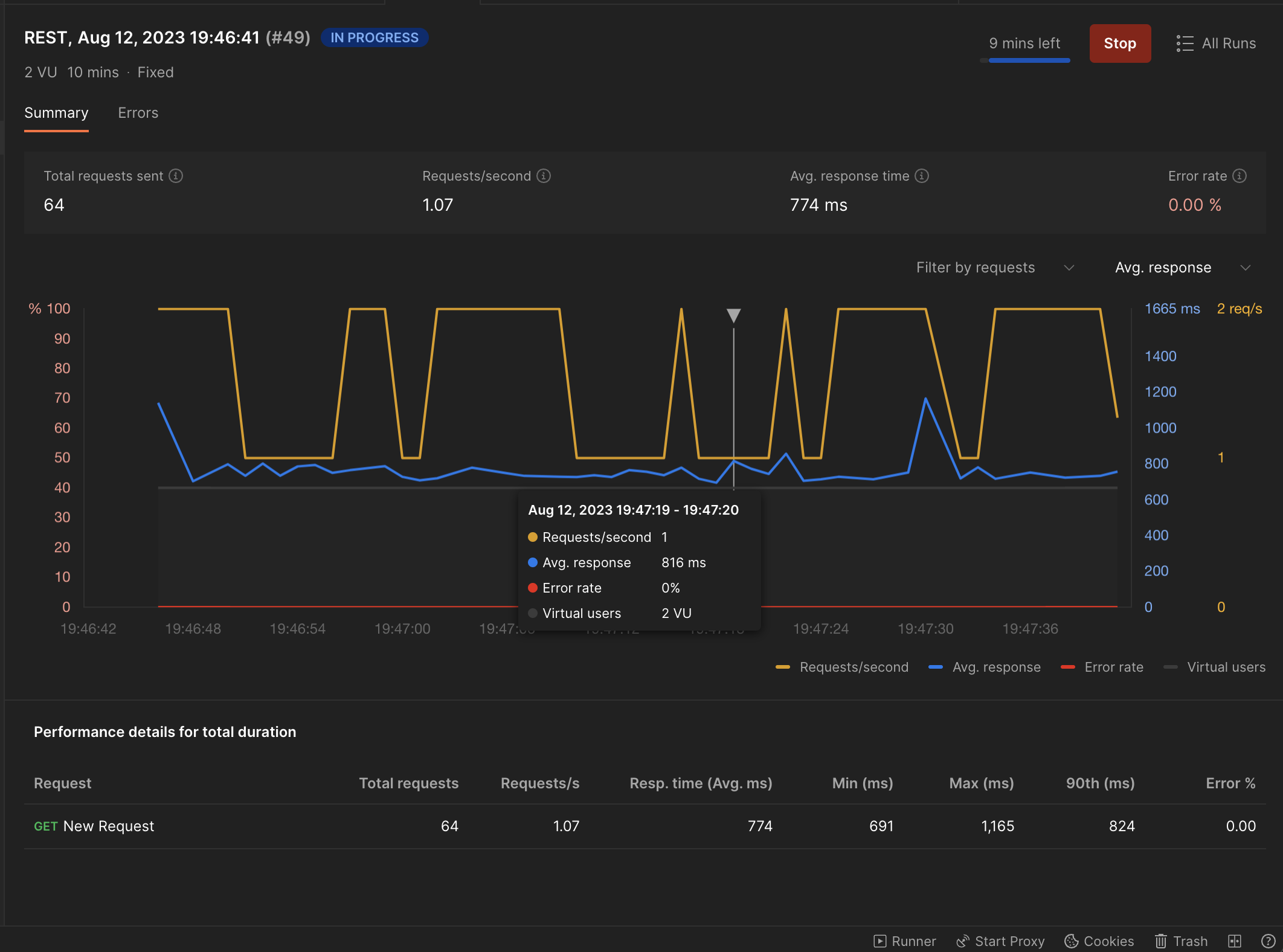Open All Runs panel
The height and width of the screenshot is (952, 1283).
1215,42
